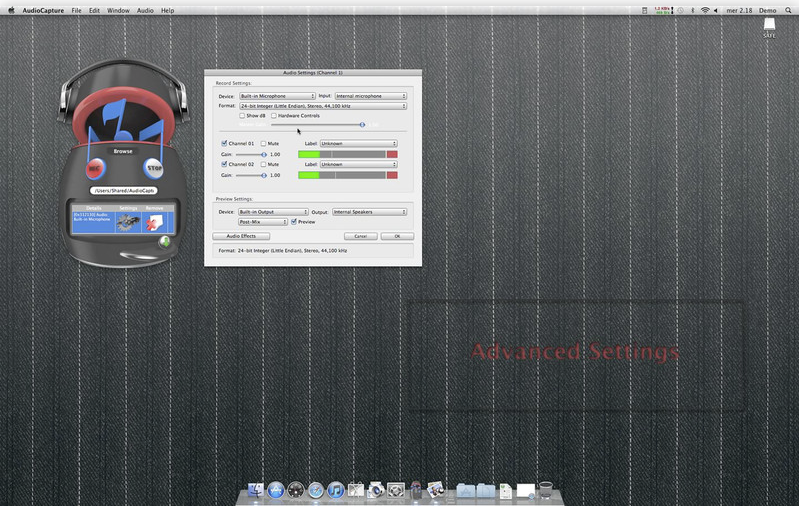Click the Channel 01 level meter
Viewport: 799px width, 506px height.
(348, 154)
